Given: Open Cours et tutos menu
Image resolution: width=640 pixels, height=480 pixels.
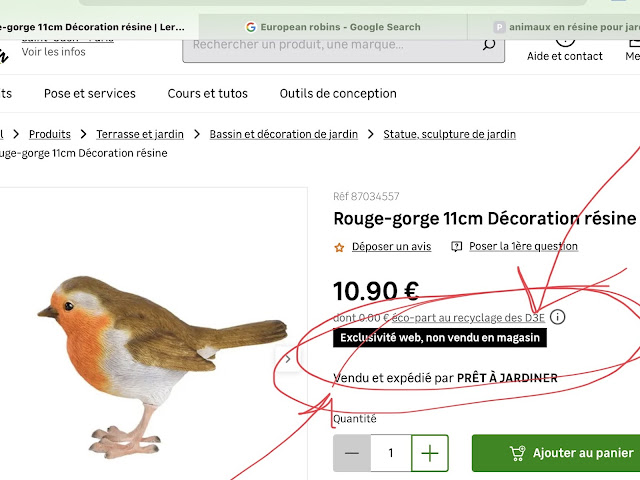Looking at the screenshot, I should (x=208, y=93).
